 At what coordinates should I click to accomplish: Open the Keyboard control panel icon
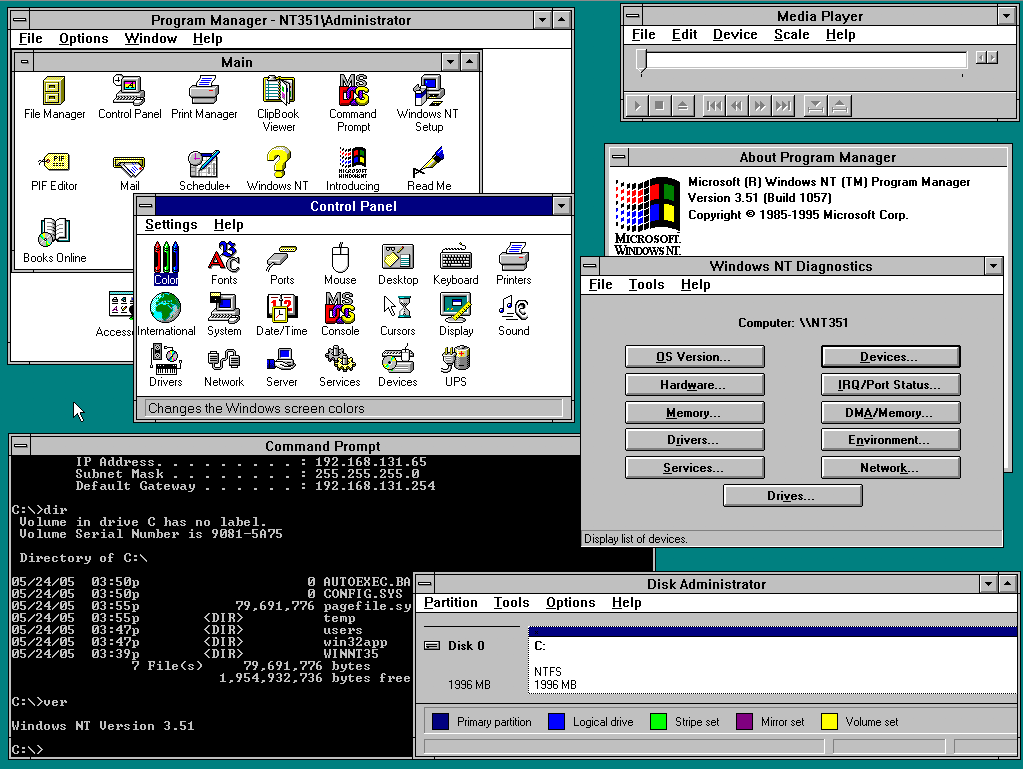click(x=456, y=259)
